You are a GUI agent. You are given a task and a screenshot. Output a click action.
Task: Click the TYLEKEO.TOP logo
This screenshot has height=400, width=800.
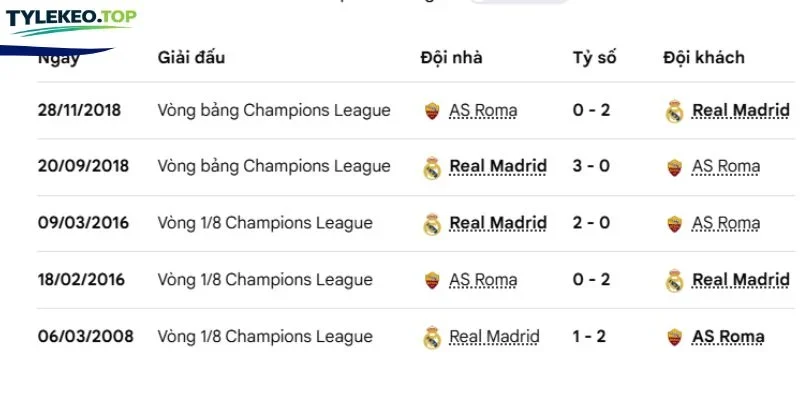71,21
